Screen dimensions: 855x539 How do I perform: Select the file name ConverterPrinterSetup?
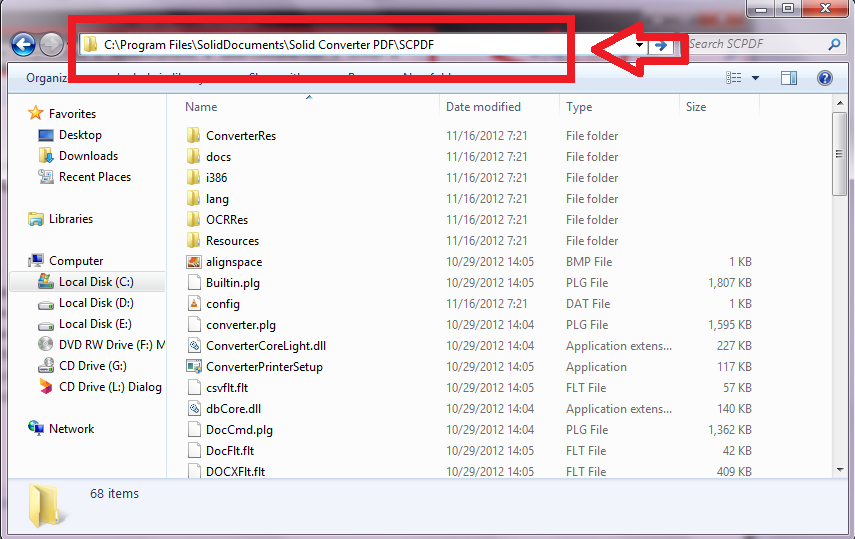tap(264, 367)
